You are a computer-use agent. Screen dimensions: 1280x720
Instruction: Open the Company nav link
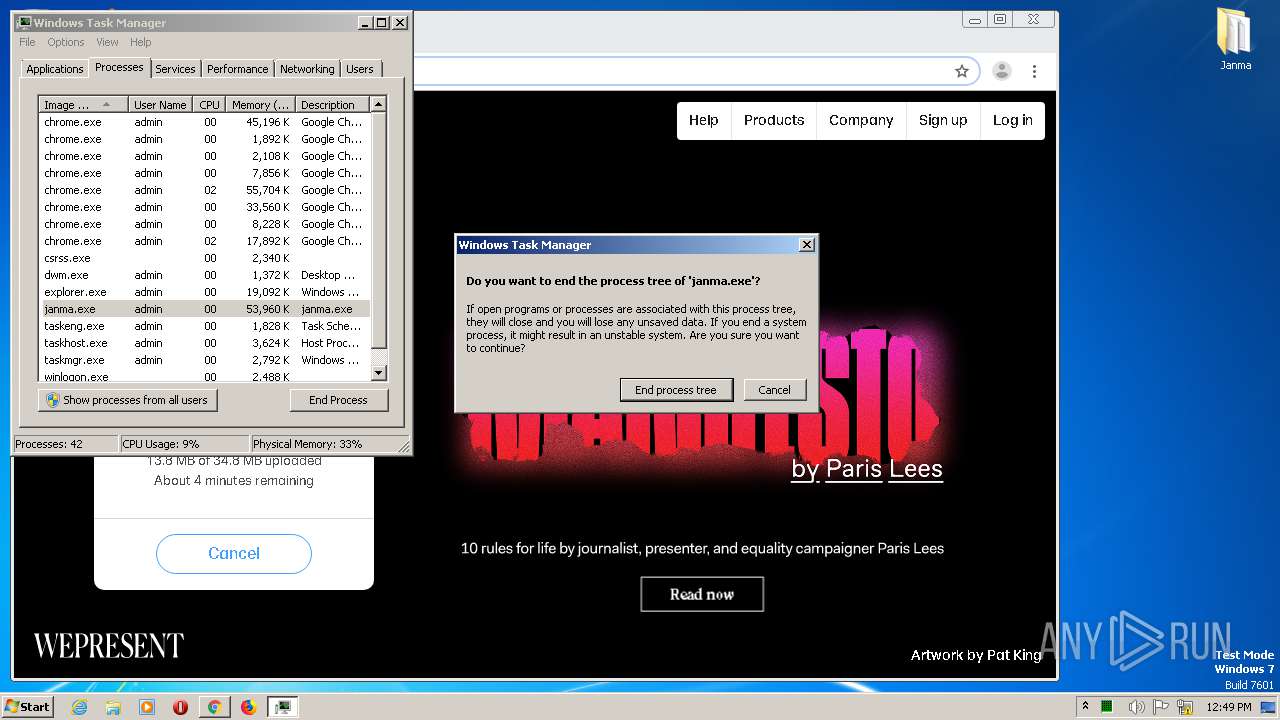click(x=861, y=120)
